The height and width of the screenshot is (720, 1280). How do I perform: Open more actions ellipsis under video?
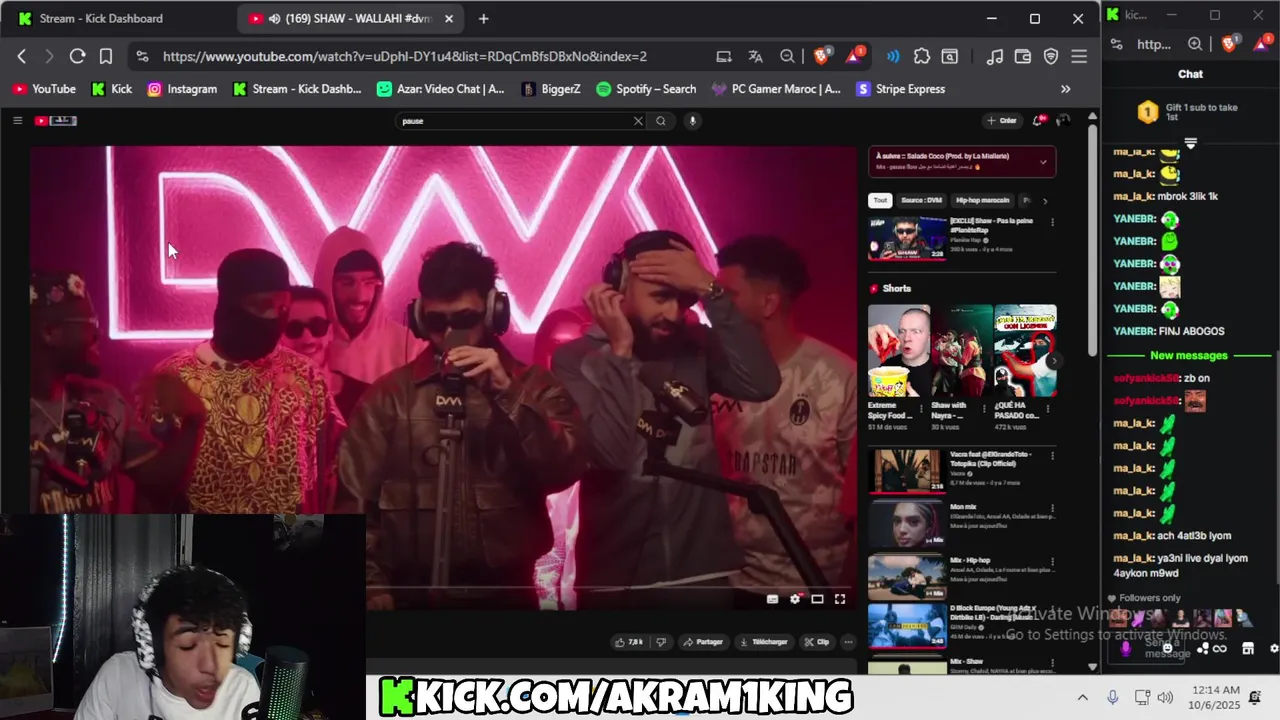(x=848, y=642)
